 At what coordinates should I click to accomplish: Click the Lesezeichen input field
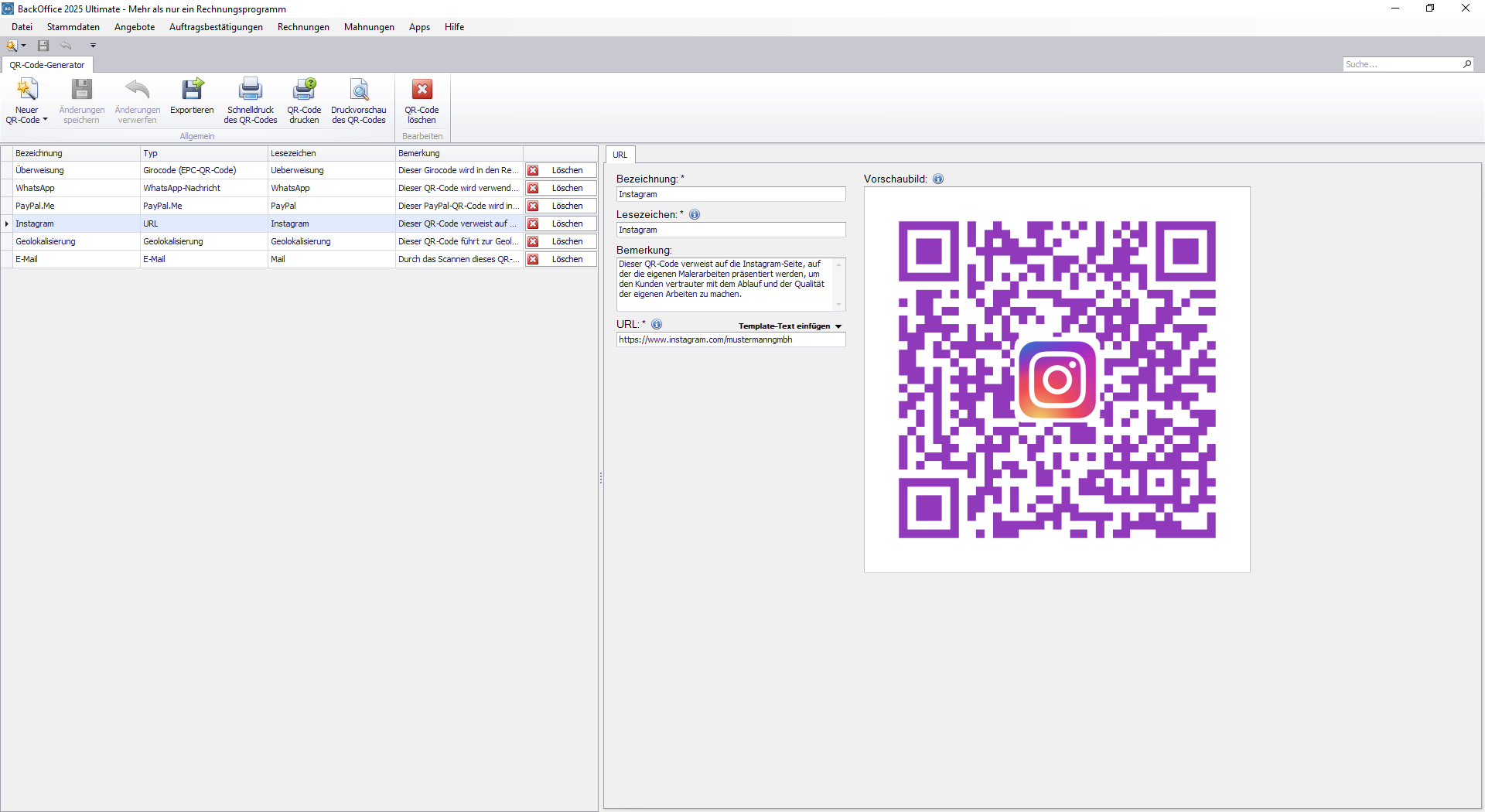(731, 230)
